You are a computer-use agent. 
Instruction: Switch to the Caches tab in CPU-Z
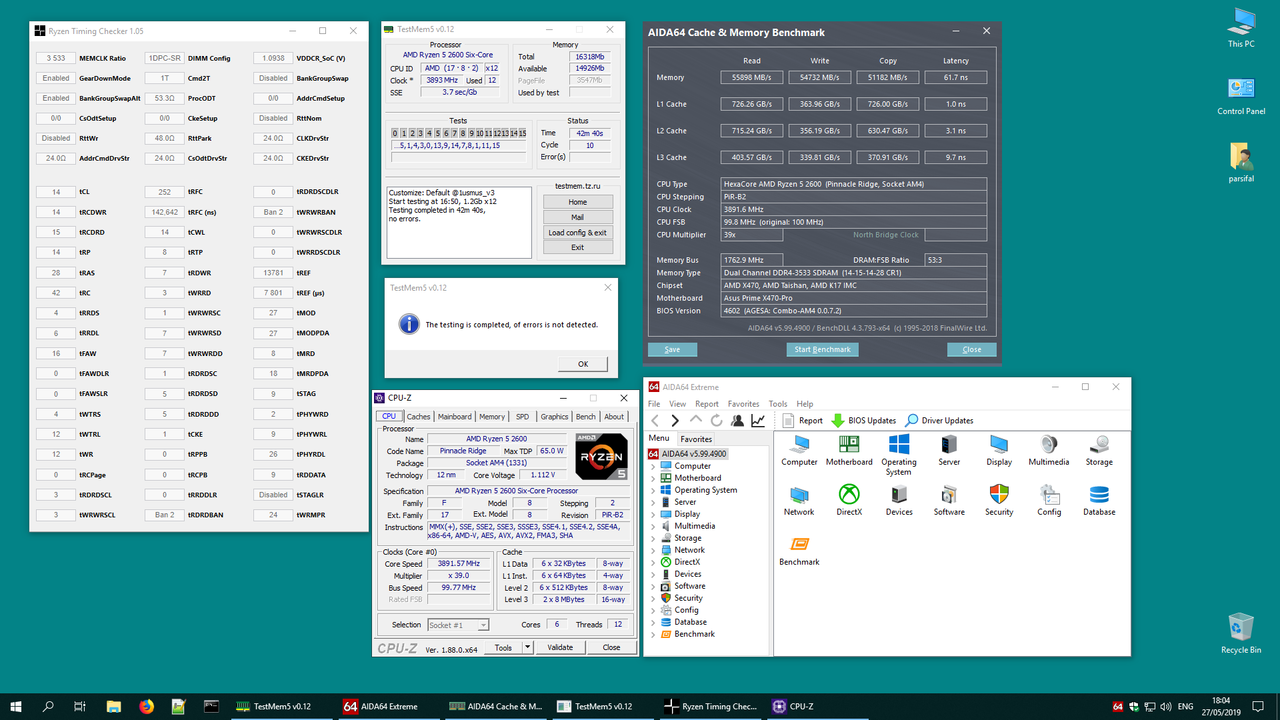419,417
